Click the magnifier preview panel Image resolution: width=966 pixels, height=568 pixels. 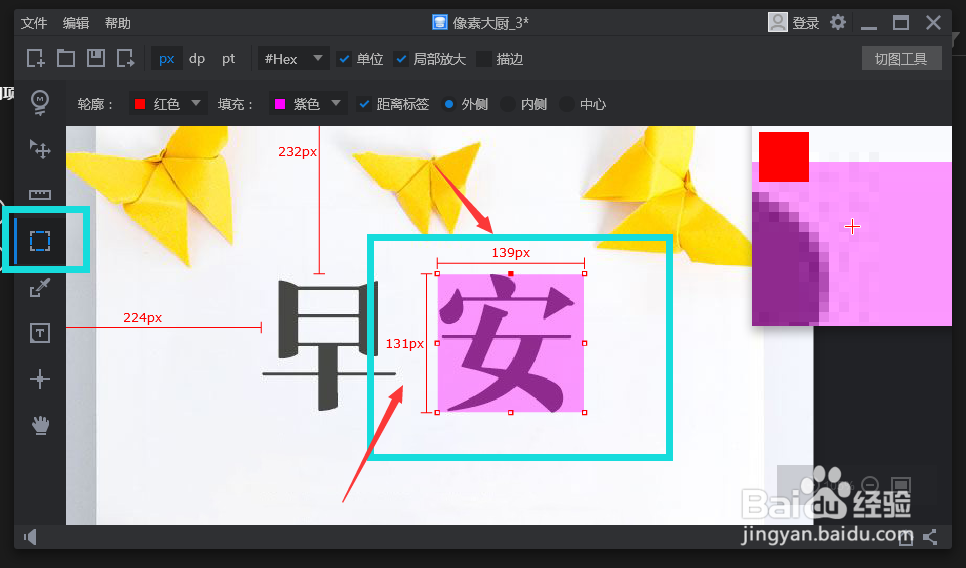pyautogui.click(x=852, y=226)
